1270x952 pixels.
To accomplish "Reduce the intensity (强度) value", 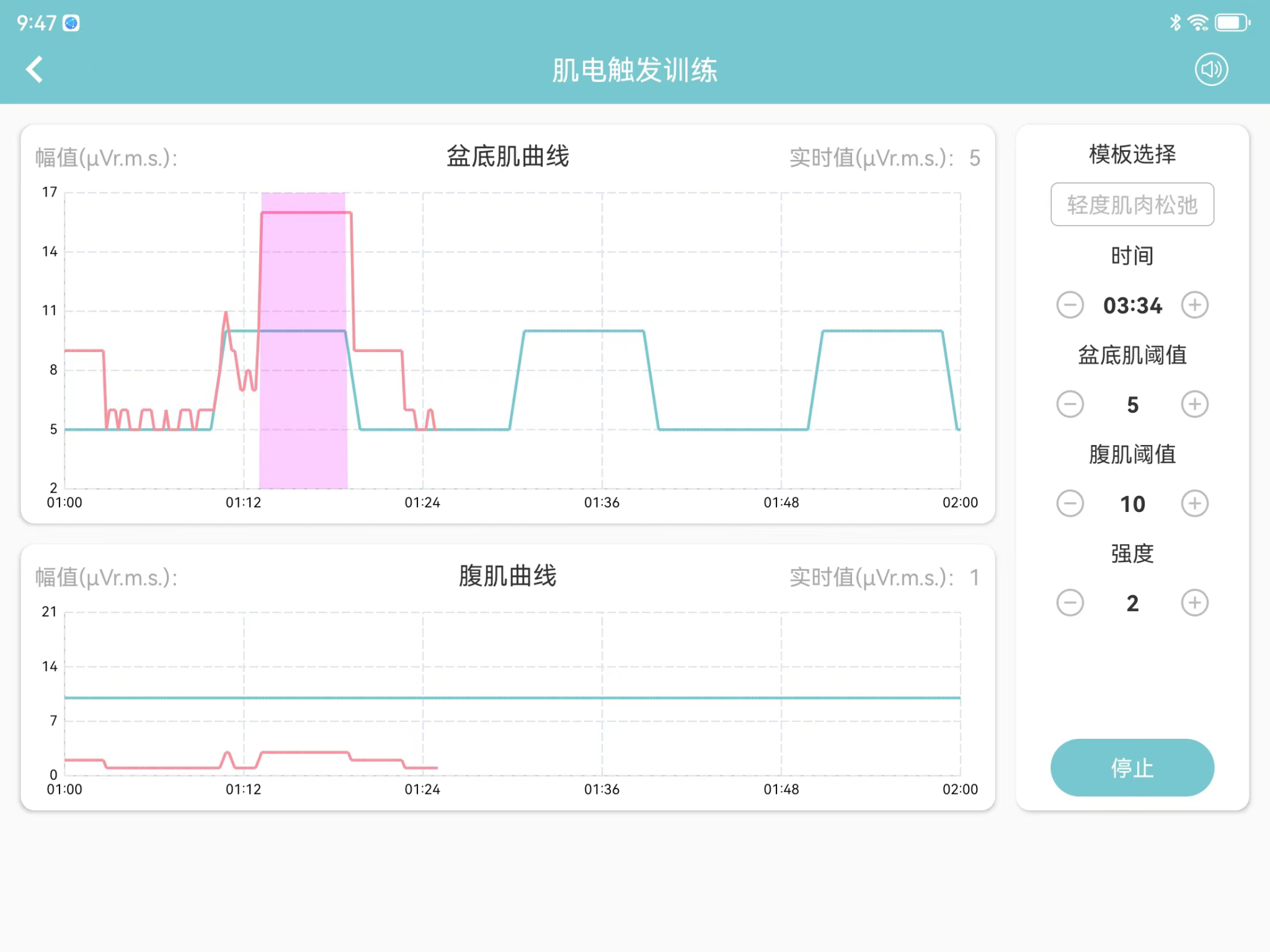I will (1070, 602).
